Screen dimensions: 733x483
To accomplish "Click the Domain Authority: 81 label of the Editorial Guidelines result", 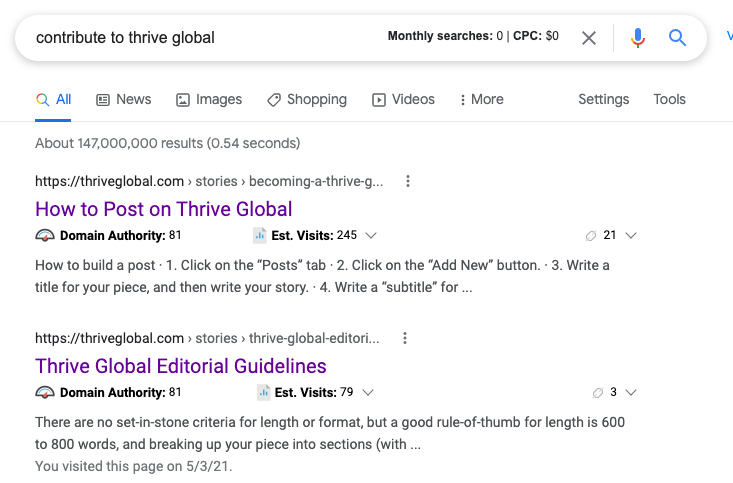I will tap(120, 392).
